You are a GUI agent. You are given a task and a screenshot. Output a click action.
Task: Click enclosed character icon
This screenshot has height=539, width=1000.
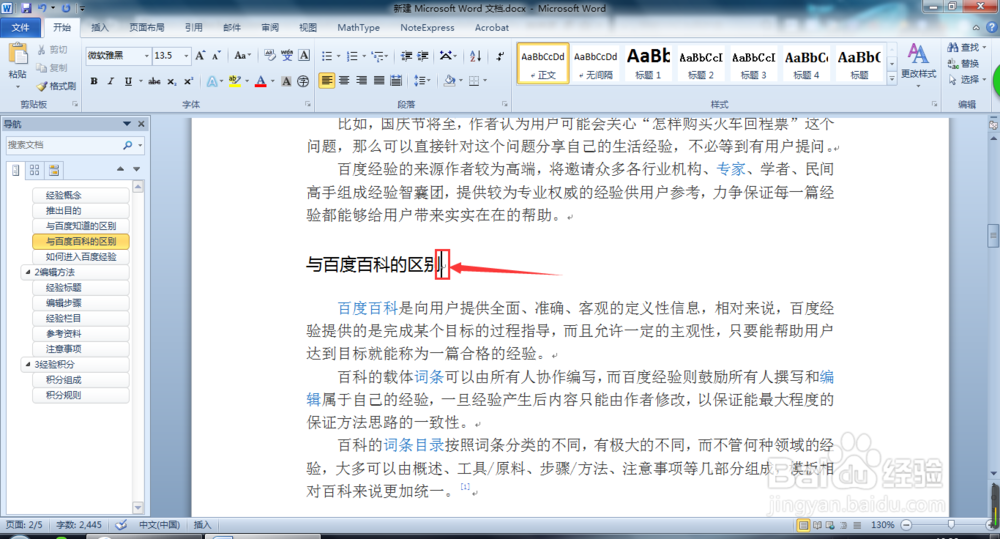[x=303, y=81]
